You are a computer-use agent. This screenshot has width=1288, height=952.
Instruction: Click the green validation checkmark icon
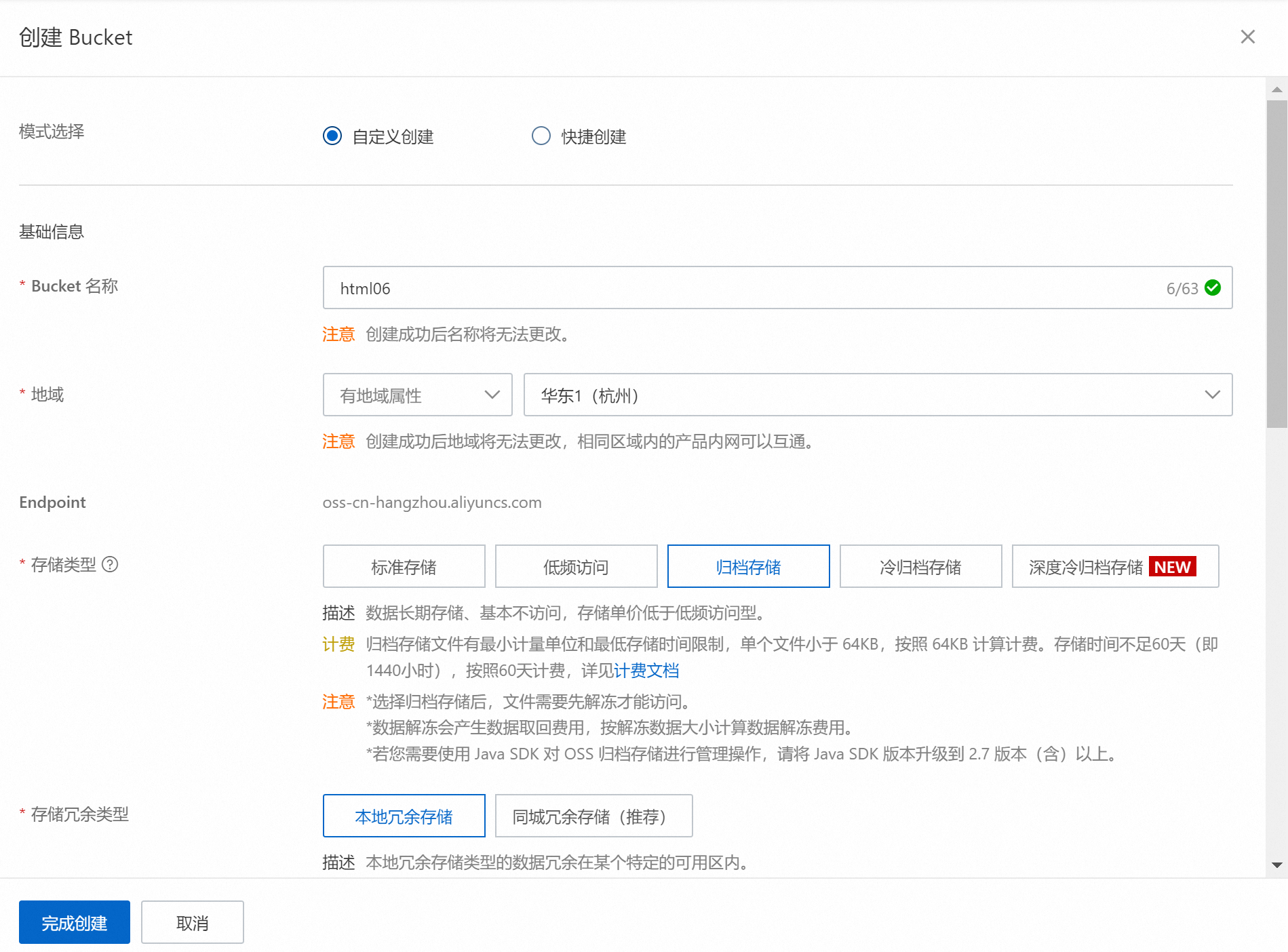(1213, 288)
